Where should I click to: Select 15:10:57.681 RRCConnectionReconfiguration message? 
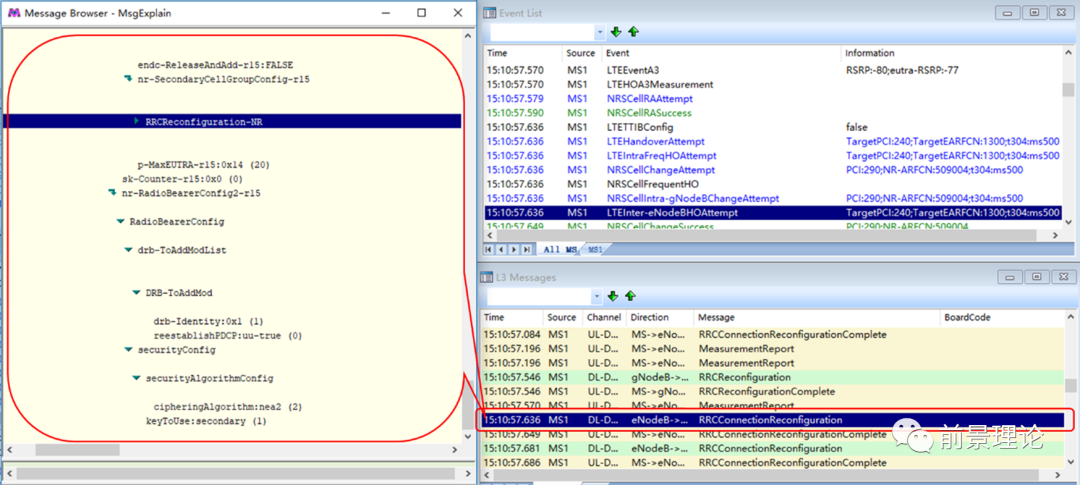point(773,448)
